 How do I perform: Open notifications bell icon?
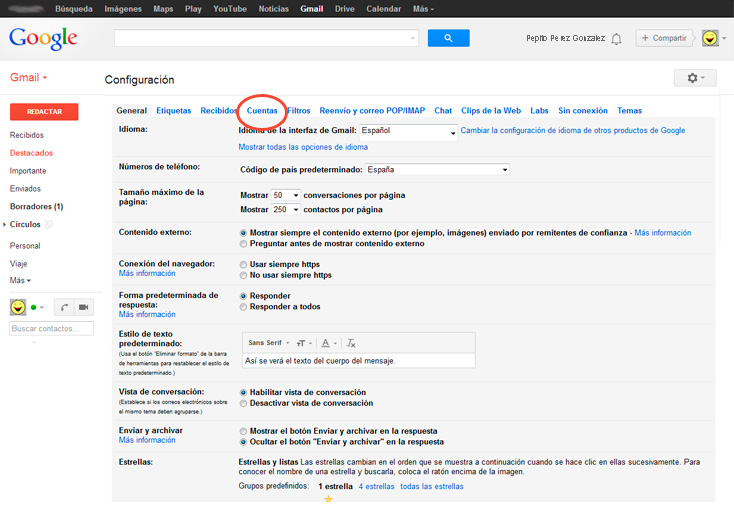tap(617, 39)
